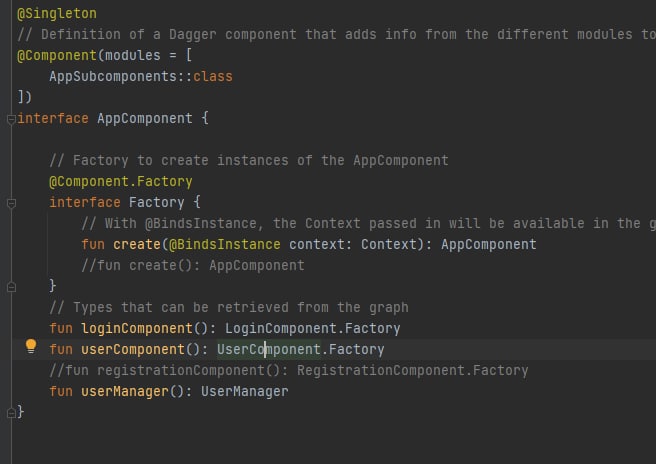
Task: Click the fold end marker at final closing brace
Action: coord(10,412)
